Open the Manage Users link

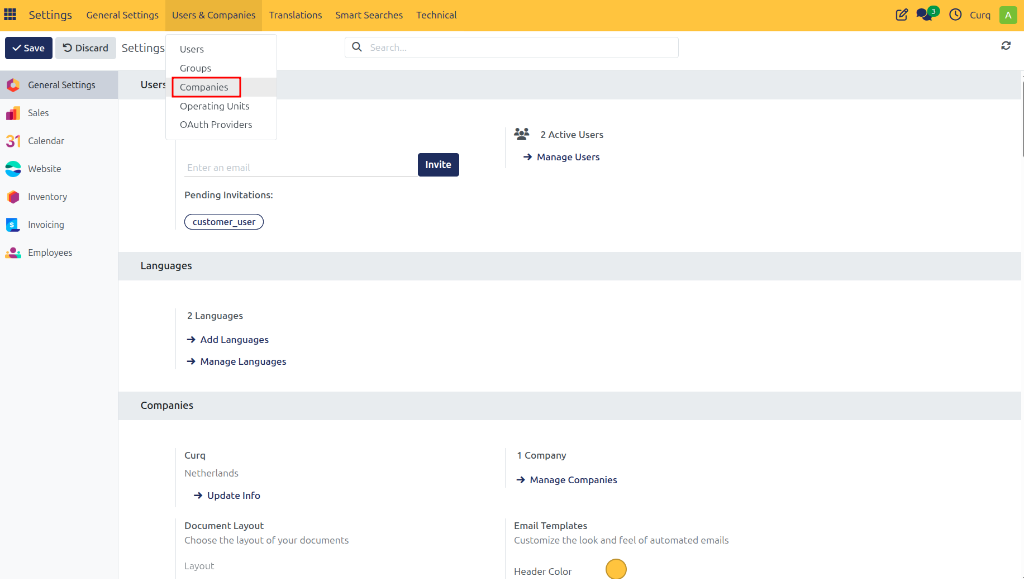point(562,157)
